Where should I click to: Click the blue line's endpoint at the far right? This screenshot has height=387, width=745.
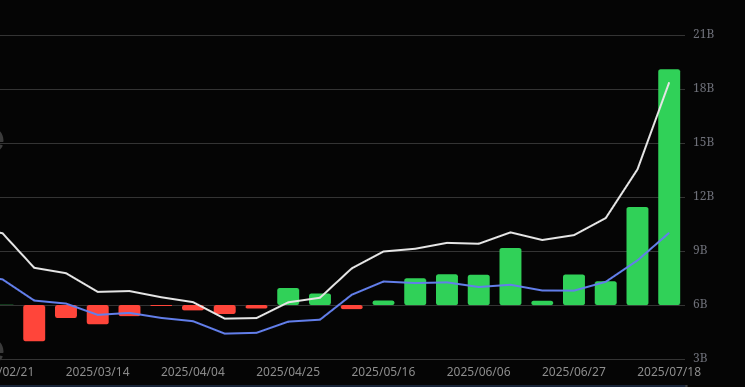click(x=669, y=233)
